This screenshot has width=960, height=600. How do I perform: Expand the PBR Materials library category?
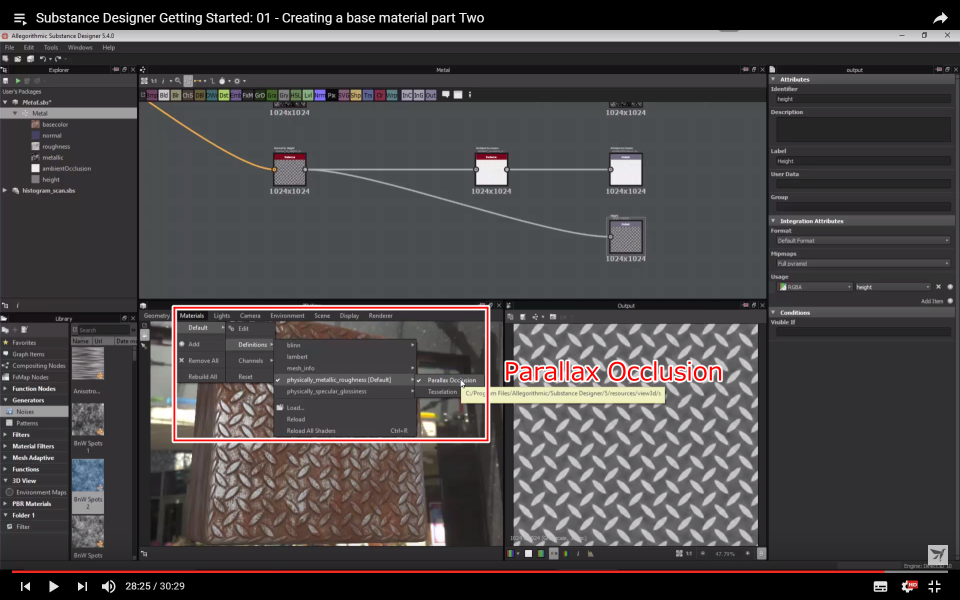coord(6,504)
